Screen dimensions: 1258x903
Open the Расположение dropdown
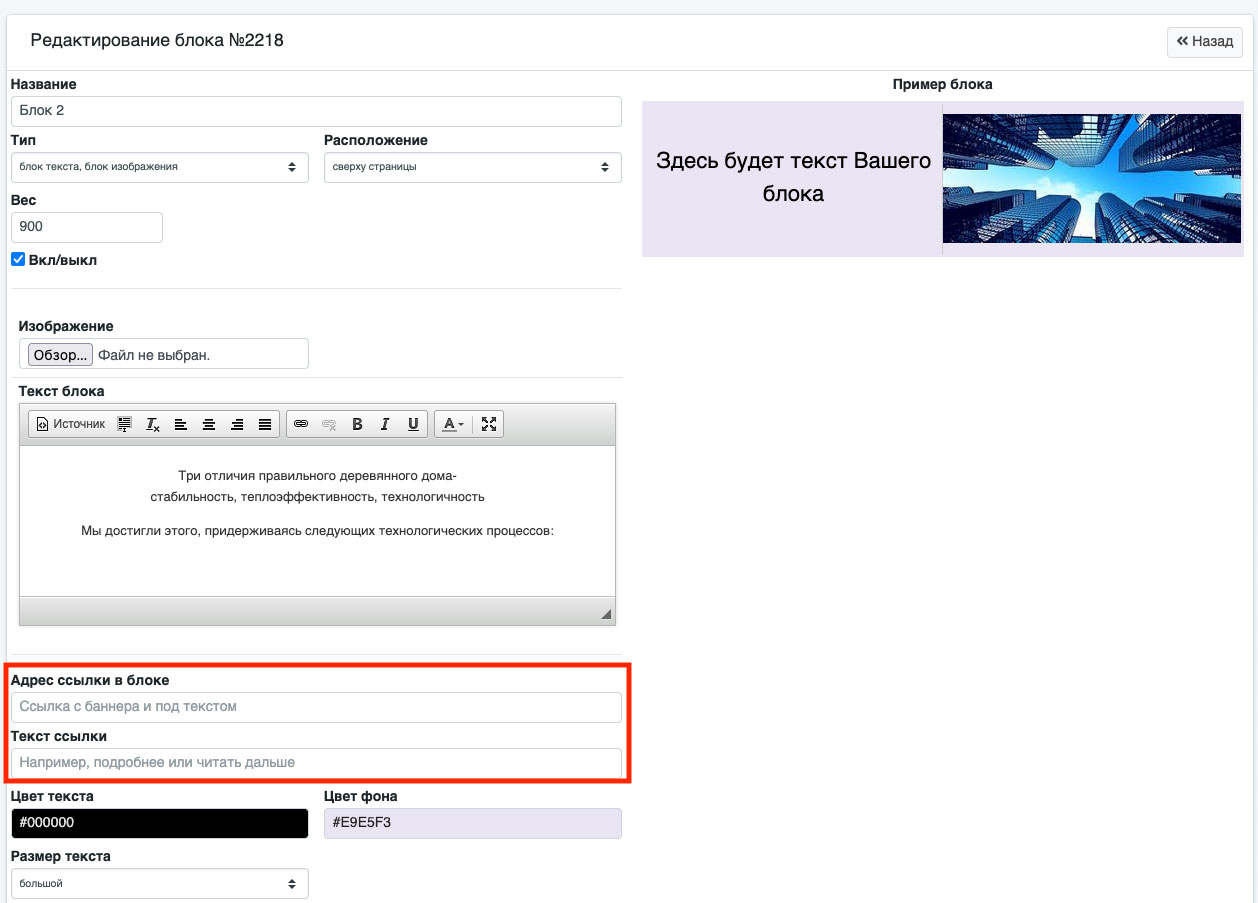coord(473,167)
